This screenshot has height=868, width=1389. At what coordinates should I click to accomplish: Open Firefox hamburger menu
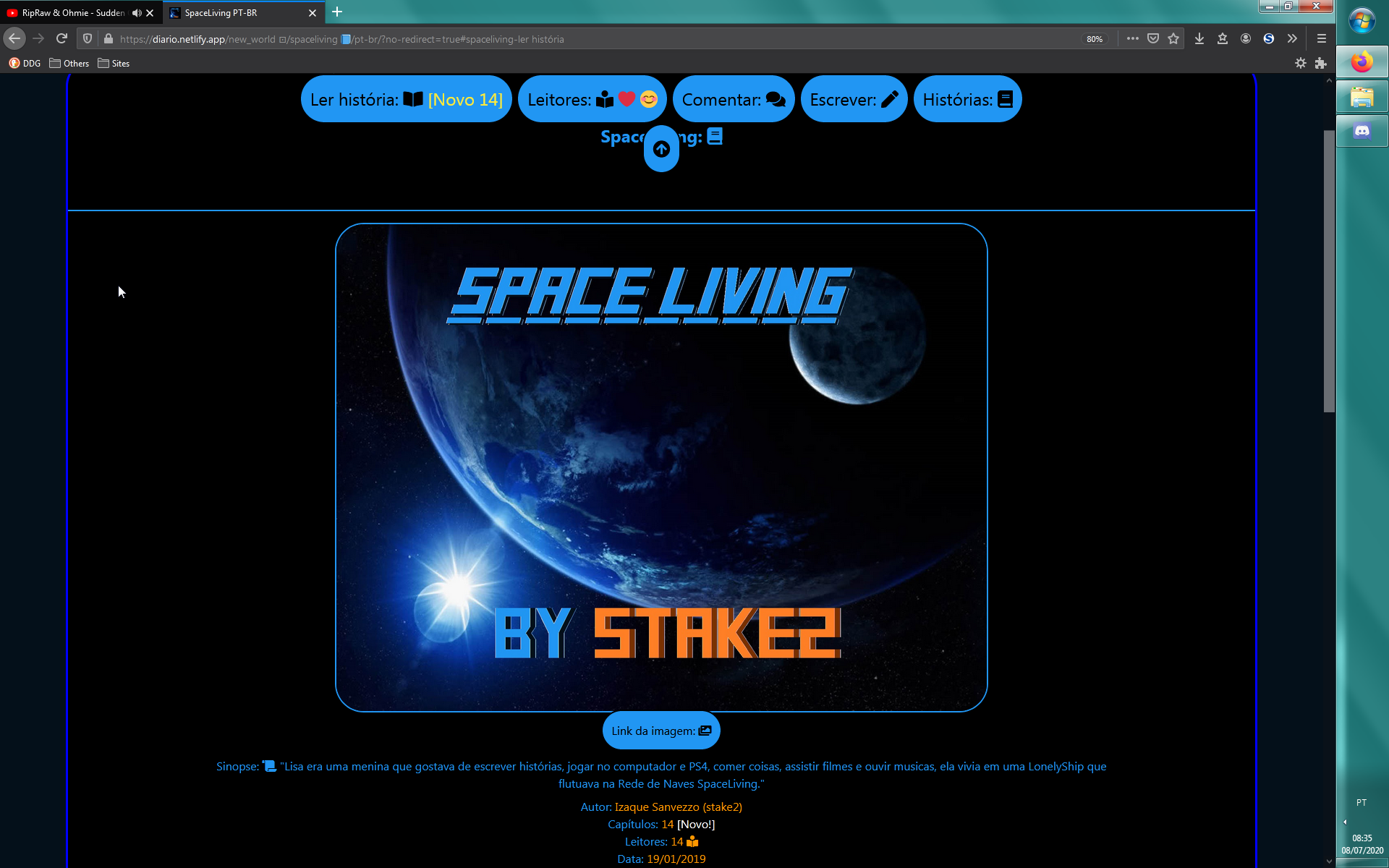coord(1321,39)
